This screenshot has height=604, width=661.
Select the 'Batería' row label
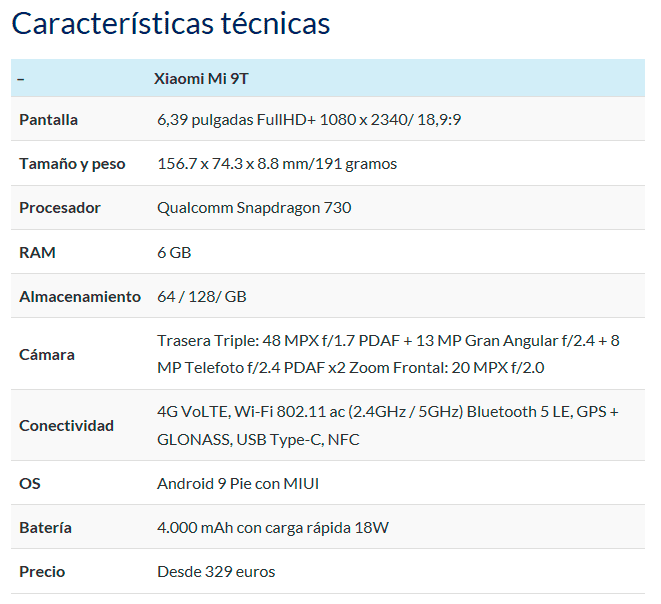pyautogui.click(x=46, y=527)
